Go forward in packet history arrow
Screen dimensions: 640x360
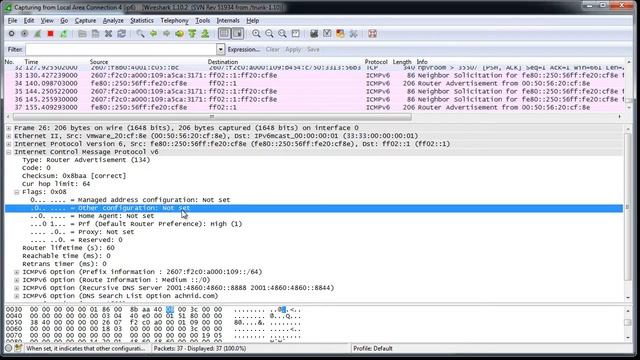point(167,34)
